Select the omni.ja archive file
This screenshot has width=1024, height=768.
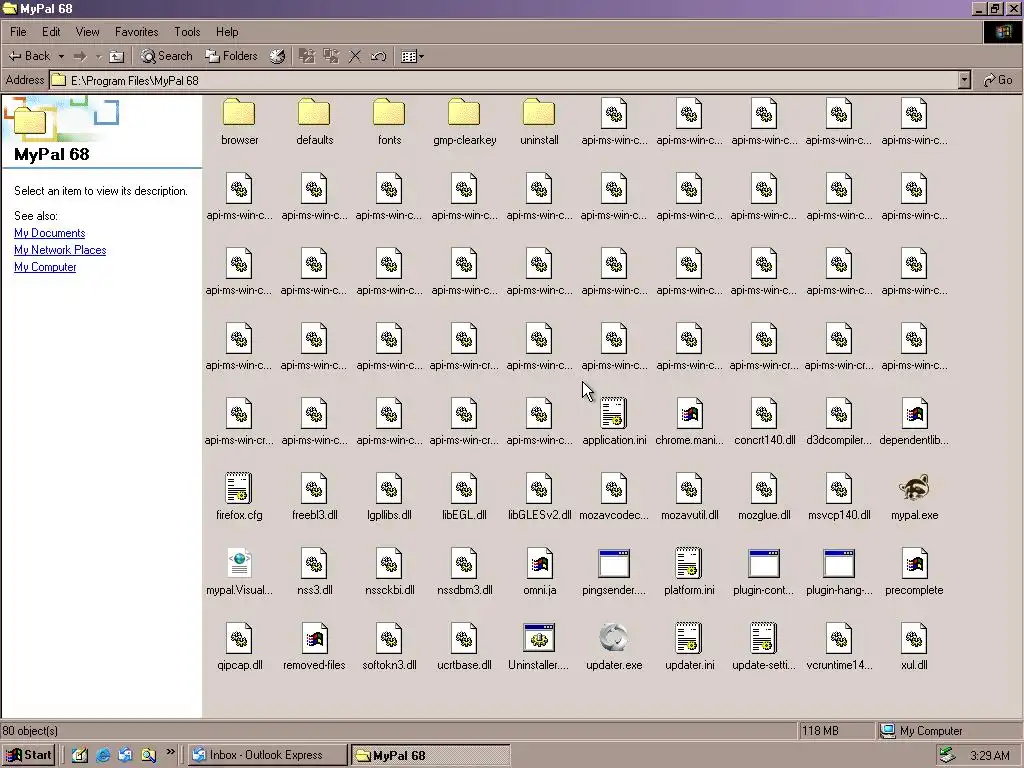(539, 571)
